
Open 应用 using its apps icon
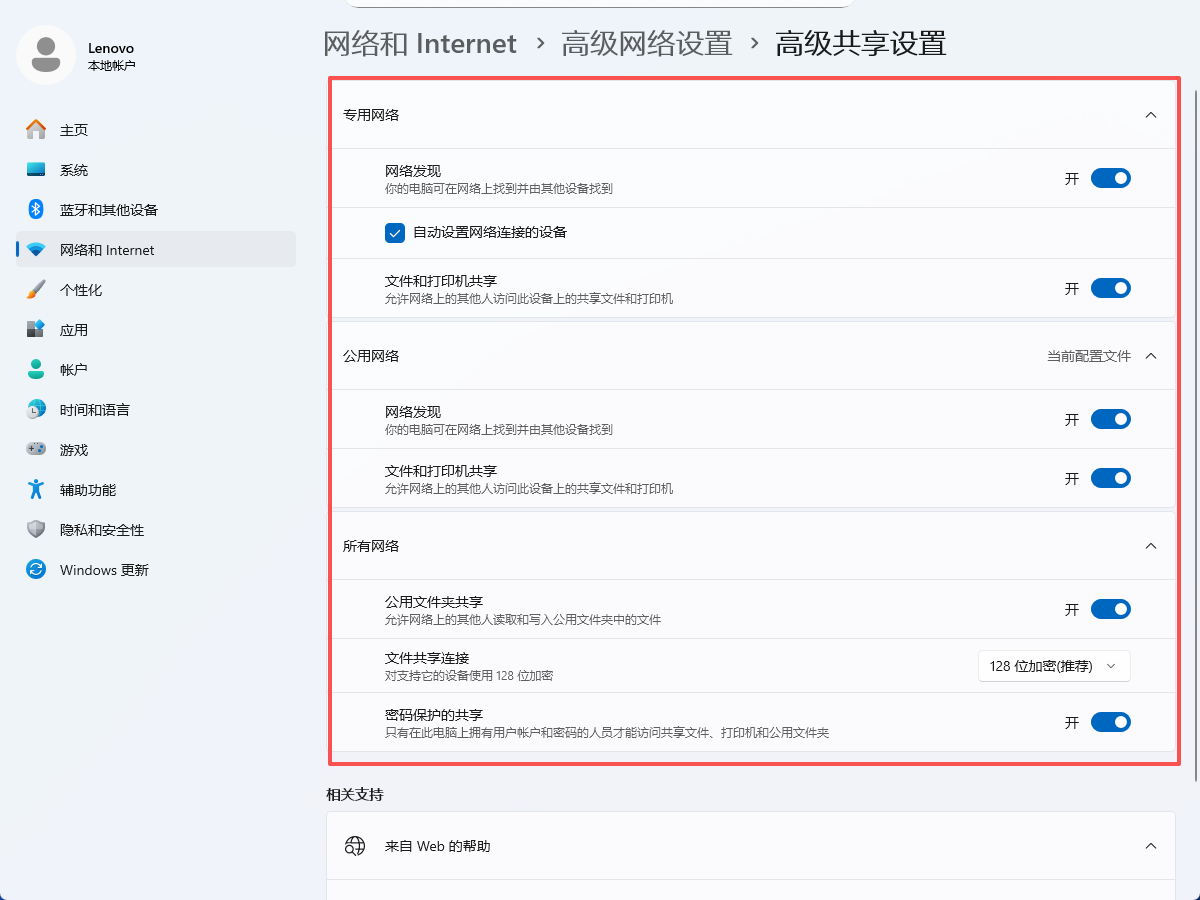tap(36, 330)
